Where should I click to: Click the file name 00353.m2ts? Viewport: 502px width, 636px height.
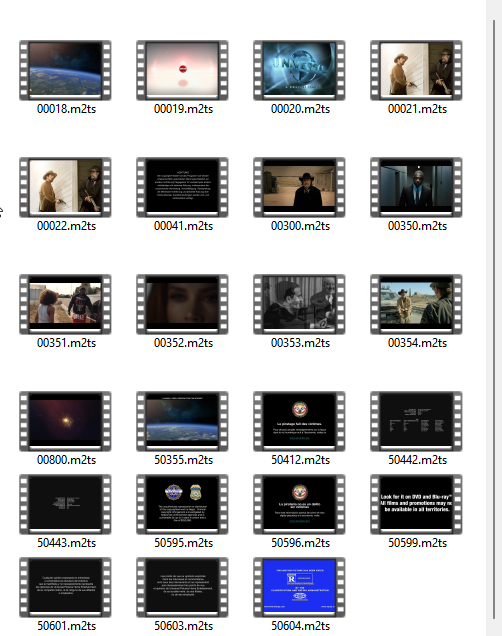tap(300, 343)
